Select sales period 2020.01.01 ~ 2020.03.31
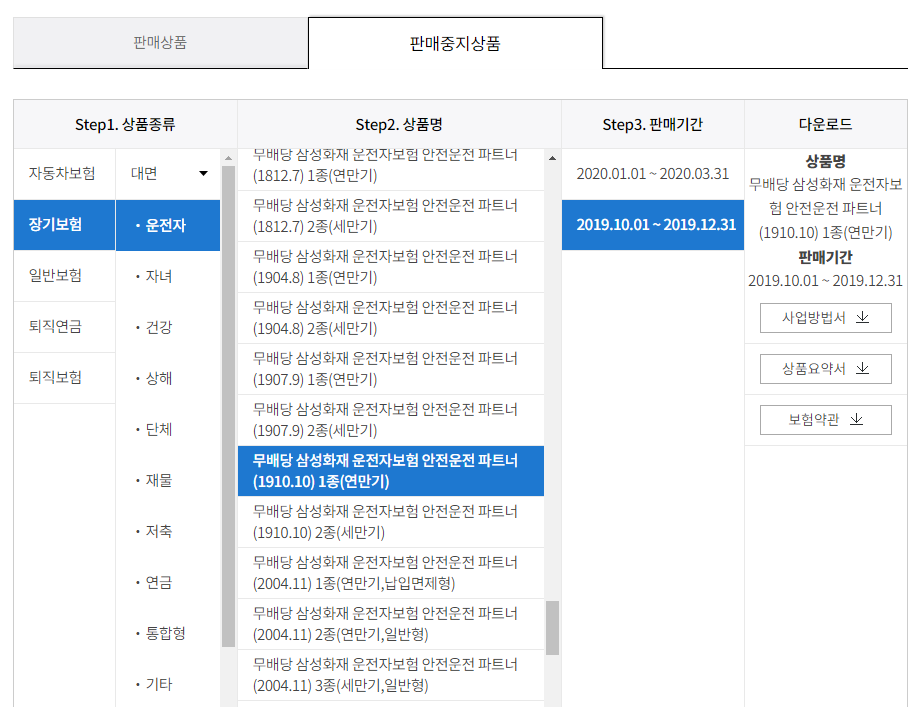 coord(653,174)
